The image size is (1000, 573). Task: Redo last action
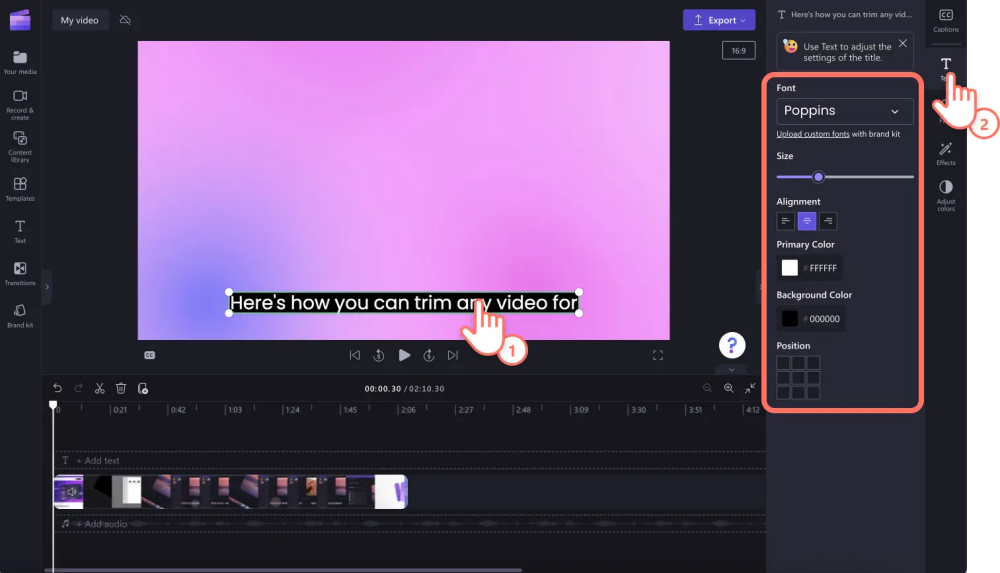(78, 388)
